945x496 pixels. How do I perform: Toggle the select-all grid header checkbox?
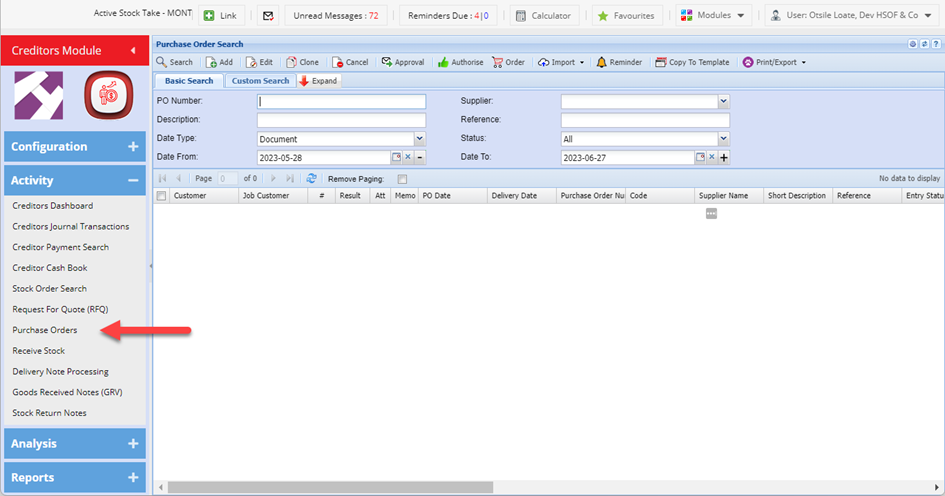click(161, 196)
